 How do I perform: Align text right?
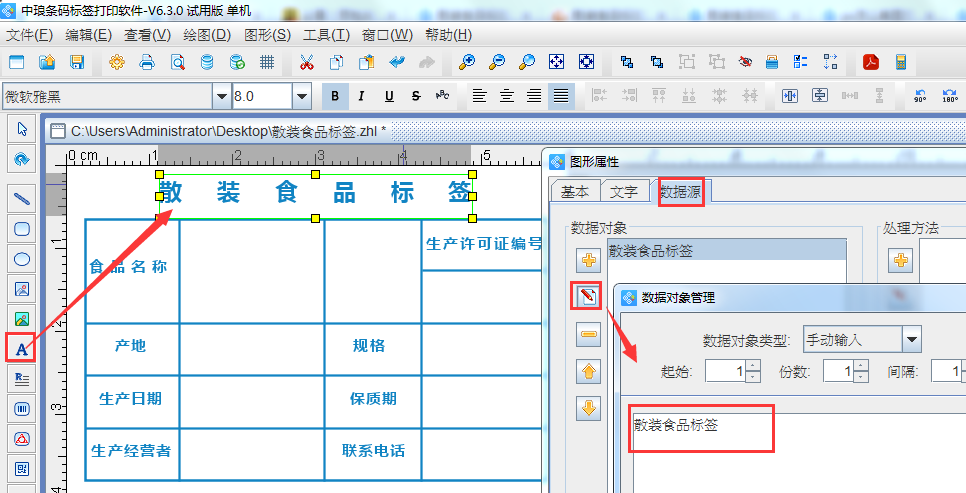[x=534, y=96]
